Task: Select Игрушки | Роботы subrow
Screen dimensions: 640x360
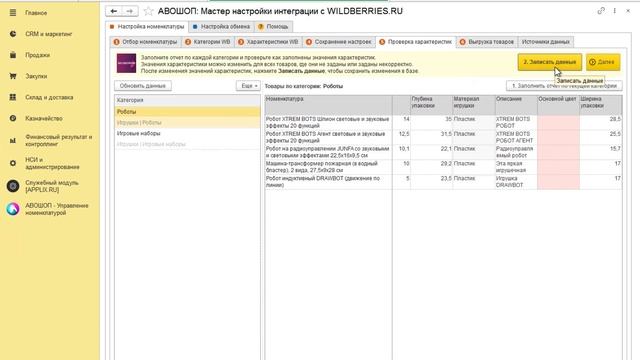Action: point(187,122)
